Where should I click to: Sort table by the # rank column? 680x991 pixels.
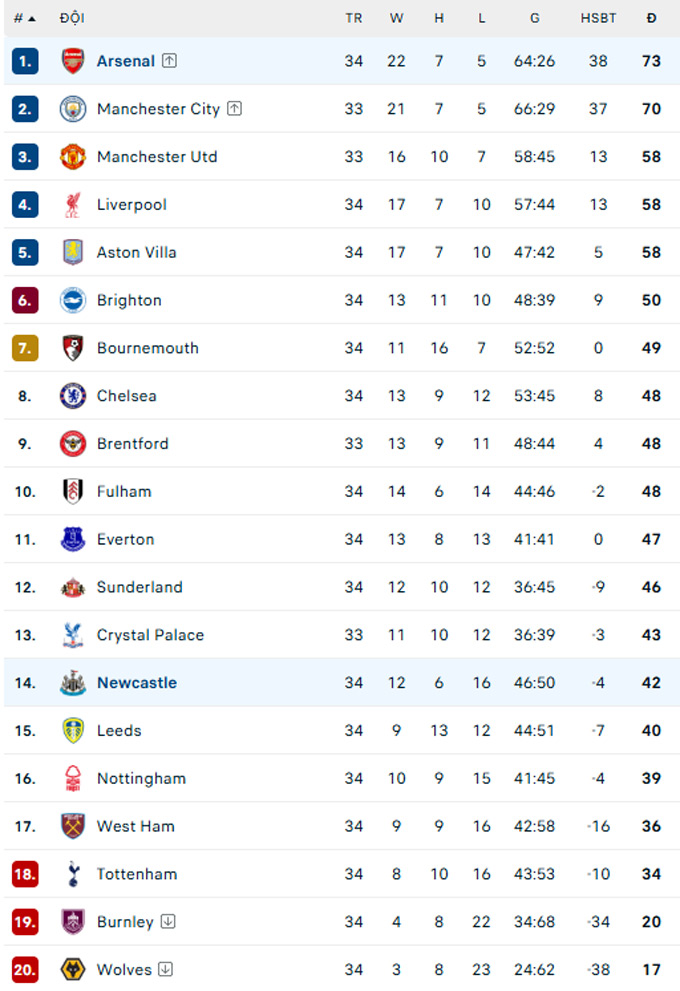click(25, 18)
